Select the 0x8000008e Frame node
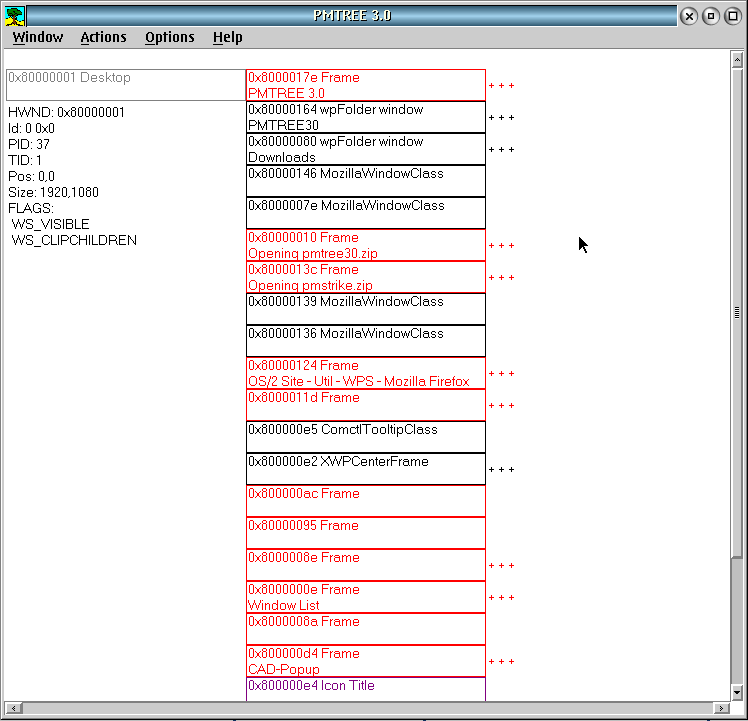748x721 pixels. [366, 564]
